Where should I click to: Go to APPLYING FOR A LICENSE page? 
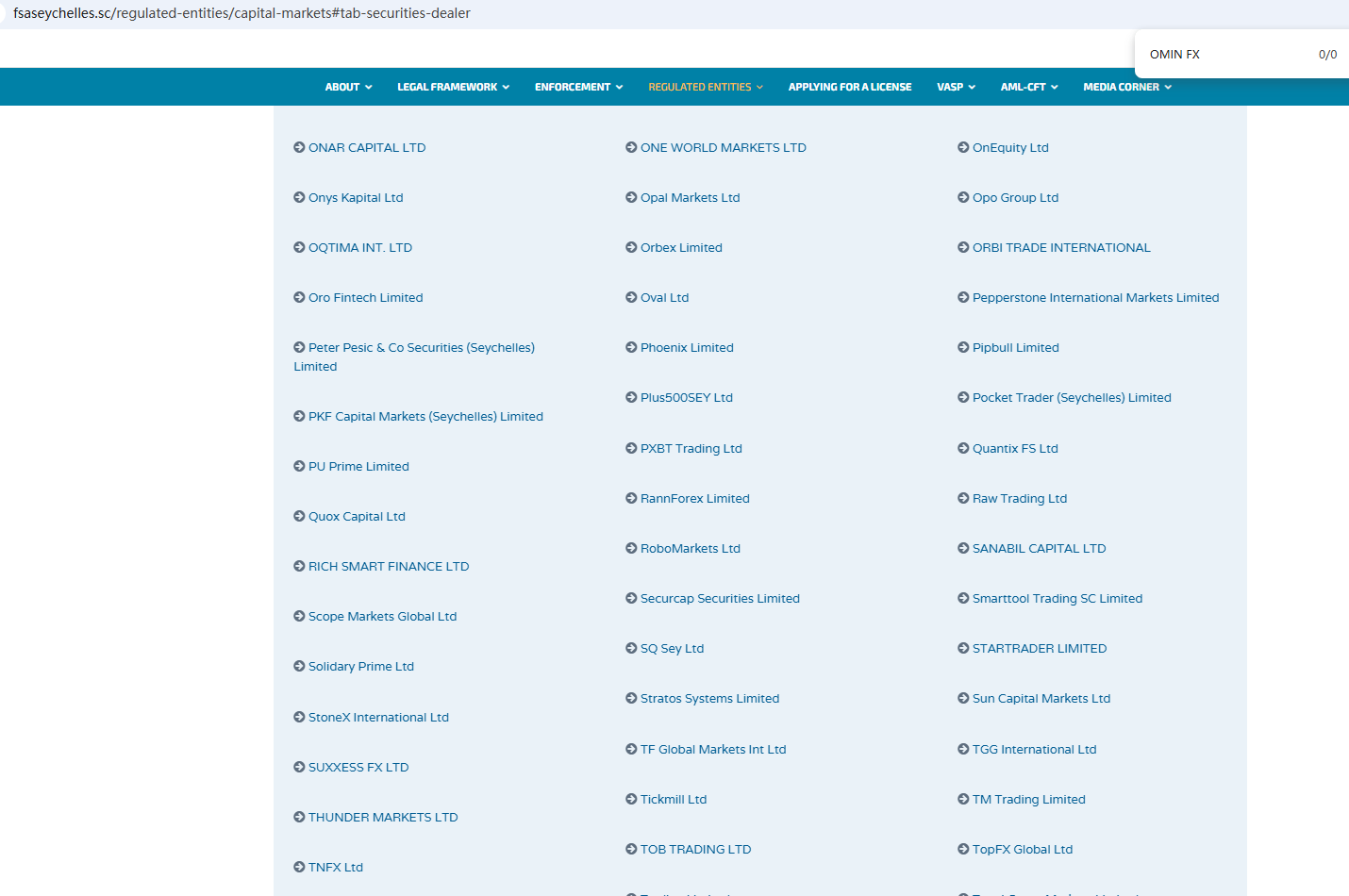(850, 87)
